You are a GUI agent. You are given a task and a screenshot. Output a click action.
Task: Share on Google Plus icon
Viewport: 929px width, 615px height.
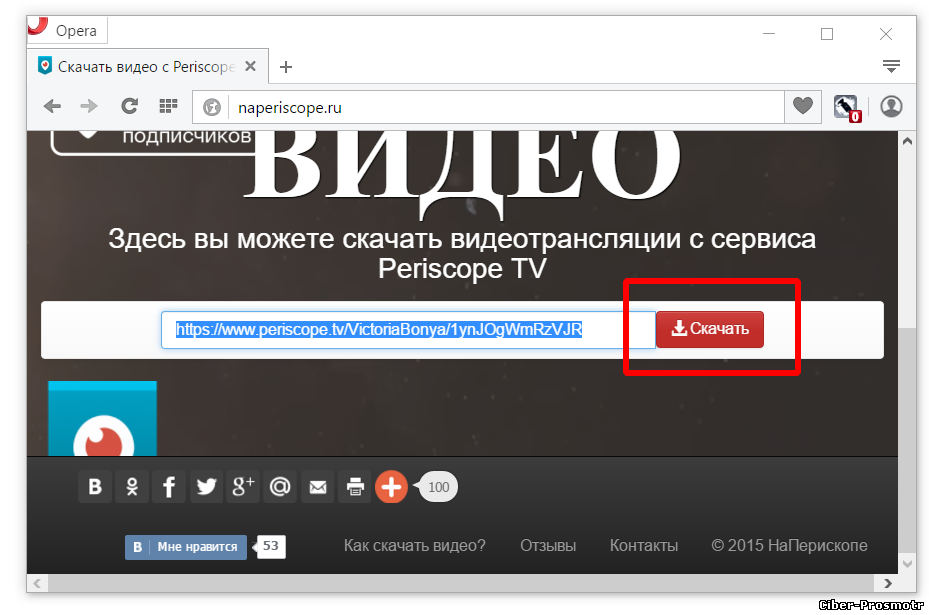pos(243,487)
